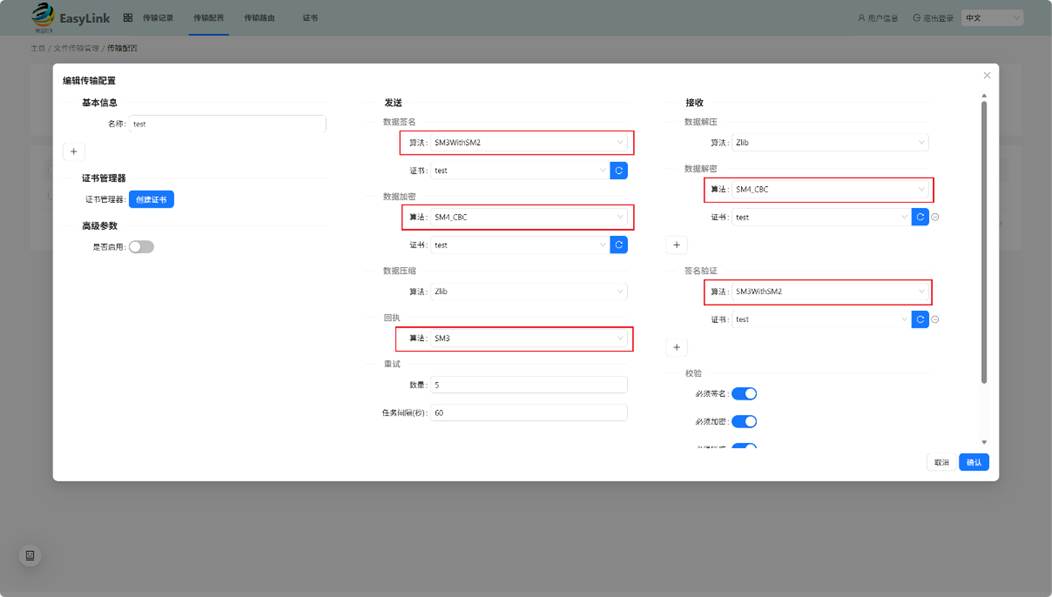
Task: Open the 数据解压 Zlib algorithm dropdown
Action: coord(829,143)
